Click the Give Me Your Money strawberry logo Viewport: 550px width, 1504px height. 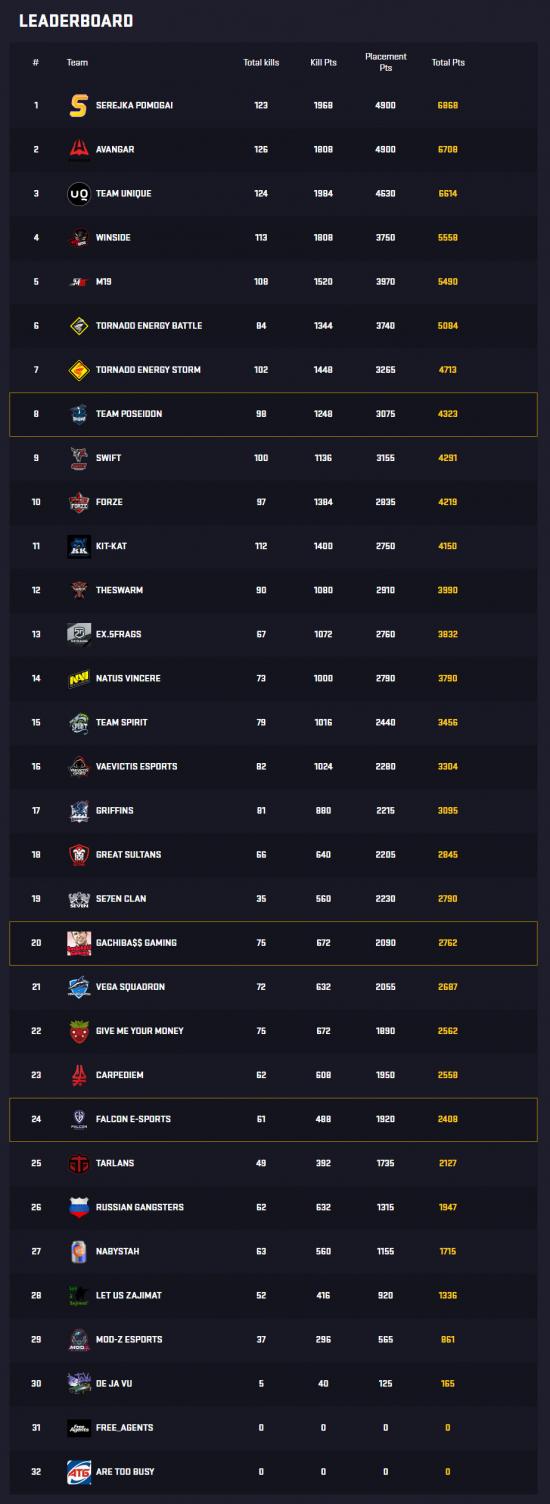79,1031
